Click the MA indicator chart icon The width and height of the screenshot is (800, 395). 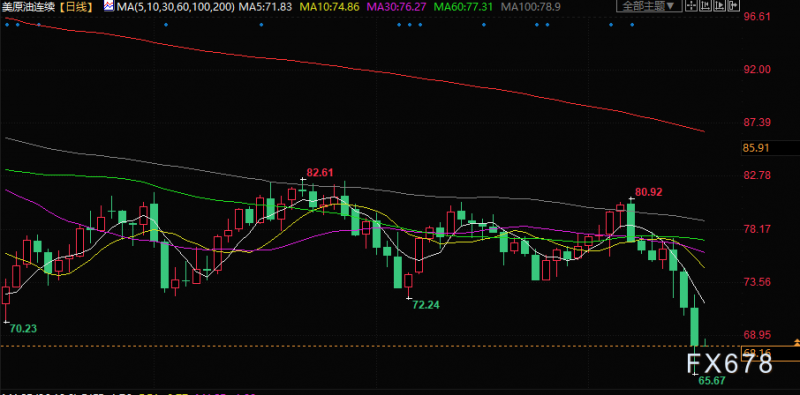coord(108,6)
